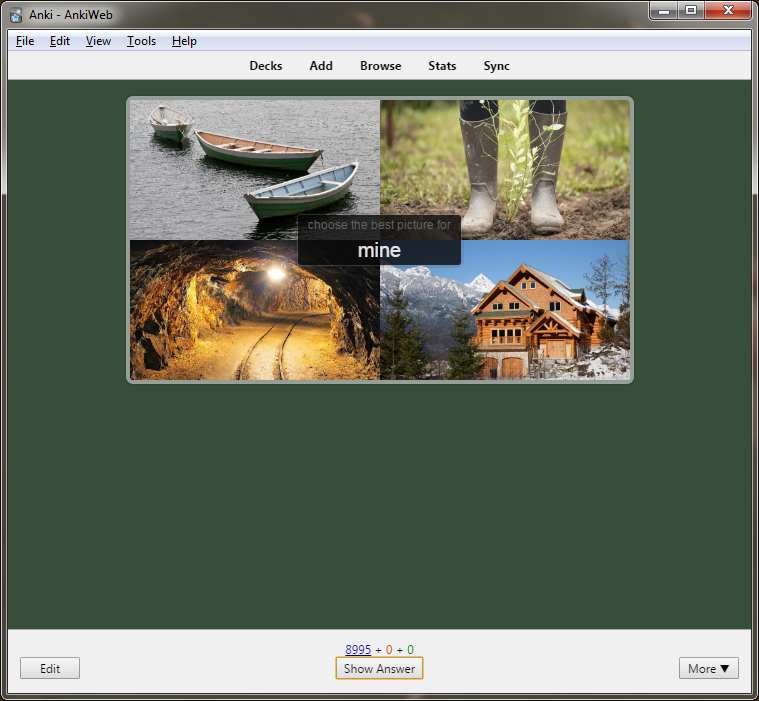
Task: Open the View menu
Action: [x=98, y=41]
